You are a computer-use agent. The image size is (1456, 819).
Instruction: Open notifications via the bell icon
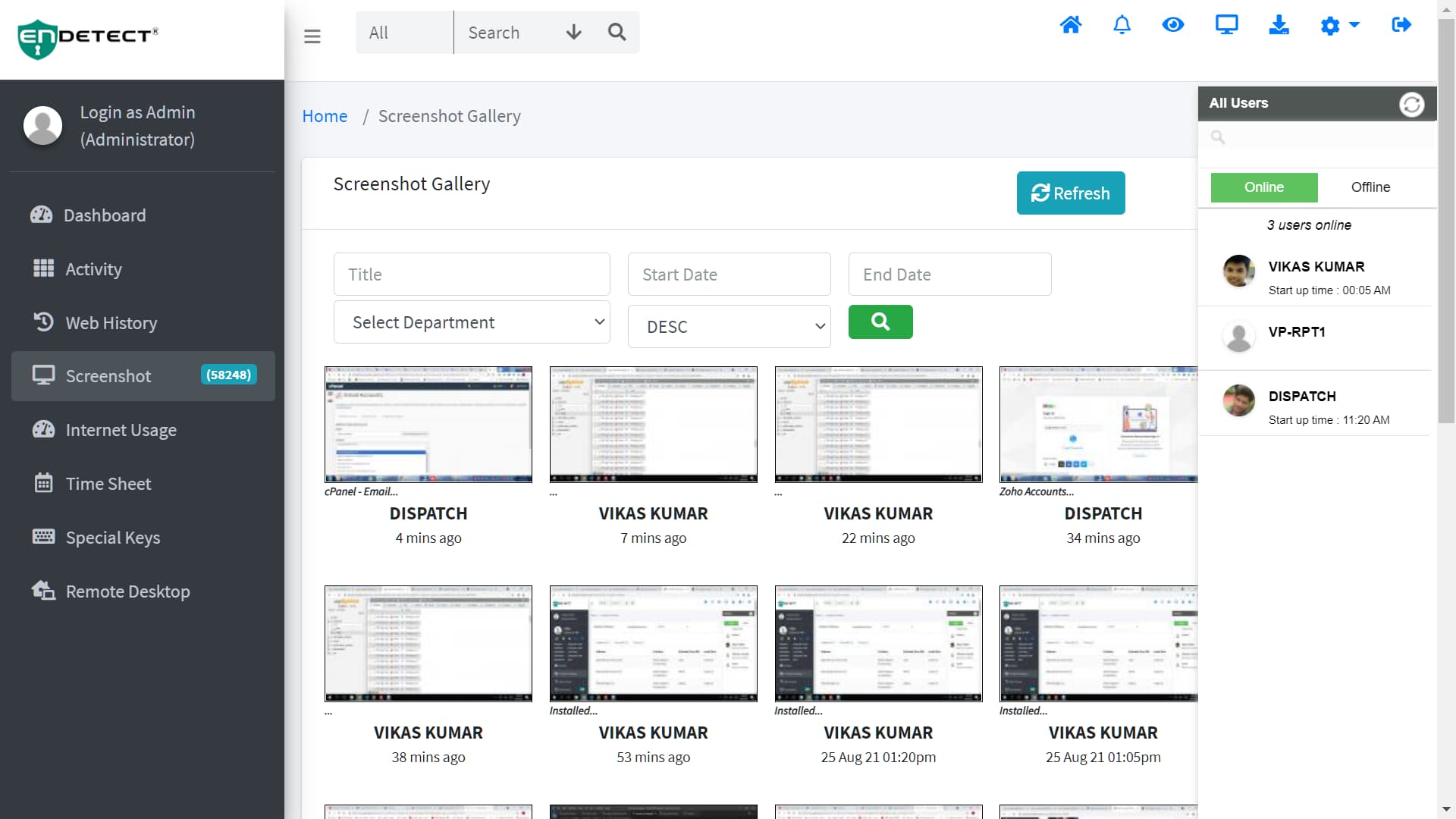1122,25
